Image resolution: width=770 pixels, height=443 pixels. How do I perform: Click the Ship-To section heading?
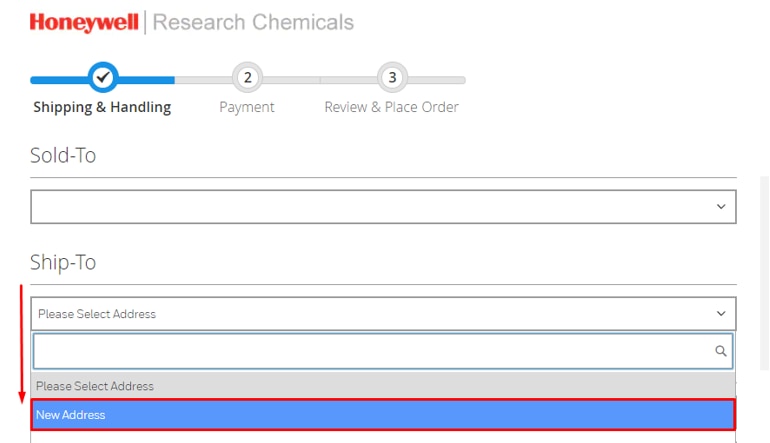coord(63,262)
